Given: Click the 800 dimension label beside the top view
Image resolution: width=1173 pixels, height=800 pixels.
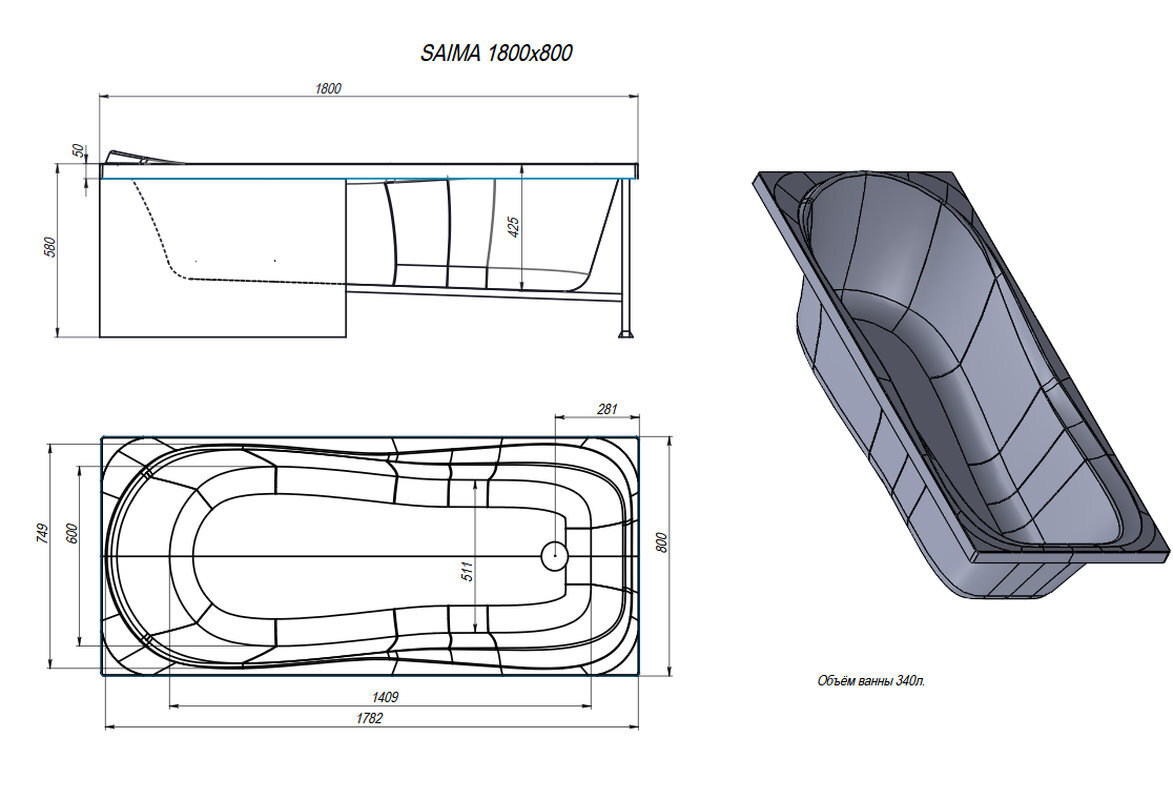Looking at the screenshot, I should [661, 541].
